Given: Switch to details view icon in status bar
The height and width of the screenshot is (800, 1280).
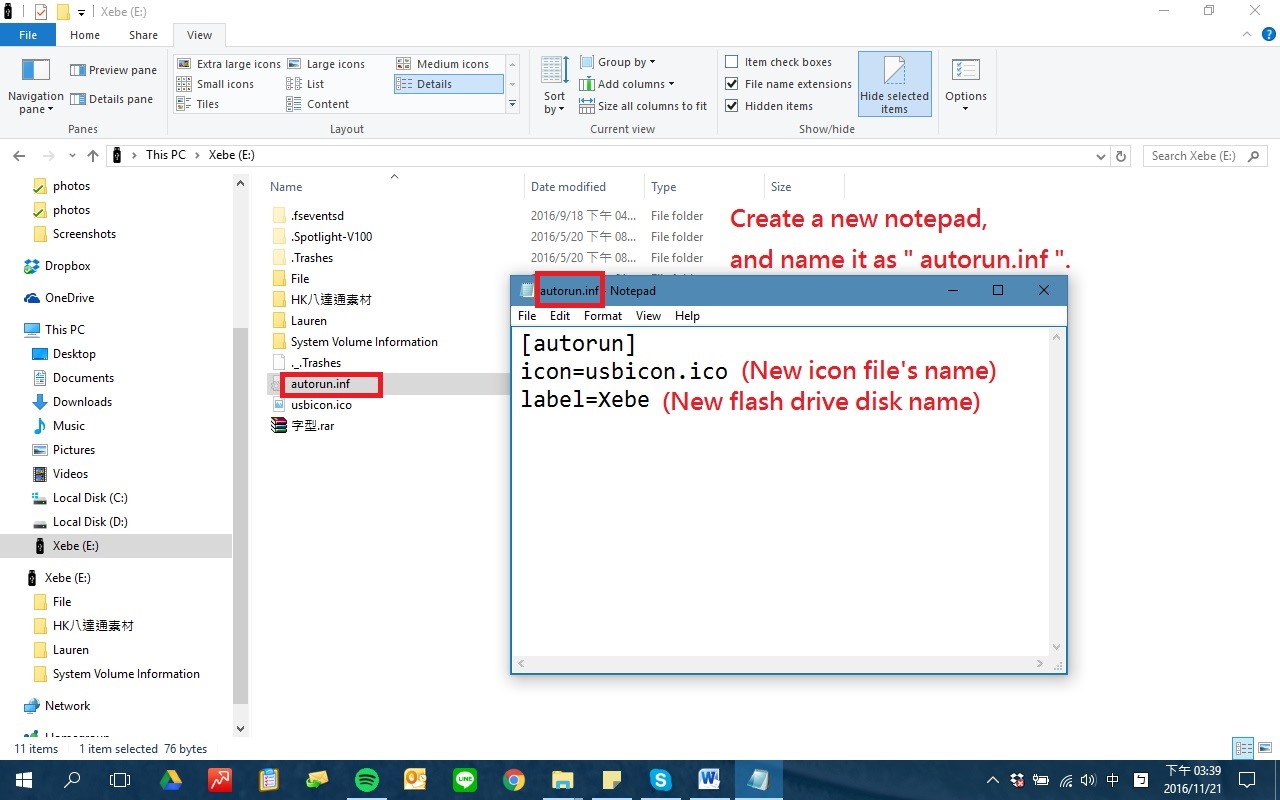Looking at the screenshot, I should pyautogui.click(x=1243, y=748).
